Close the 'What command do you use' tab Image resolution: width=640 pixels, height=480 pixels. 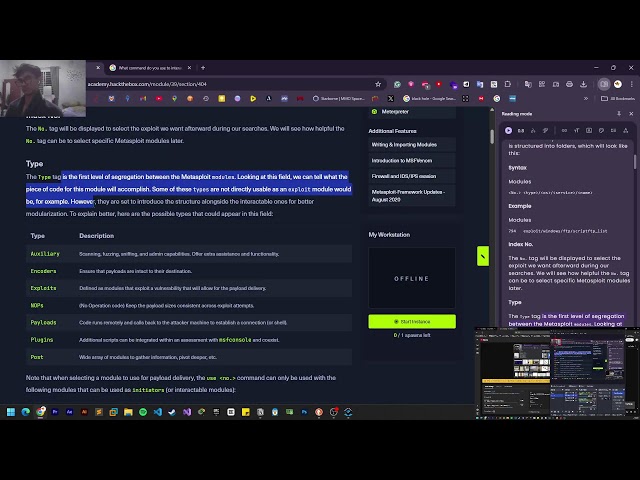189,68
